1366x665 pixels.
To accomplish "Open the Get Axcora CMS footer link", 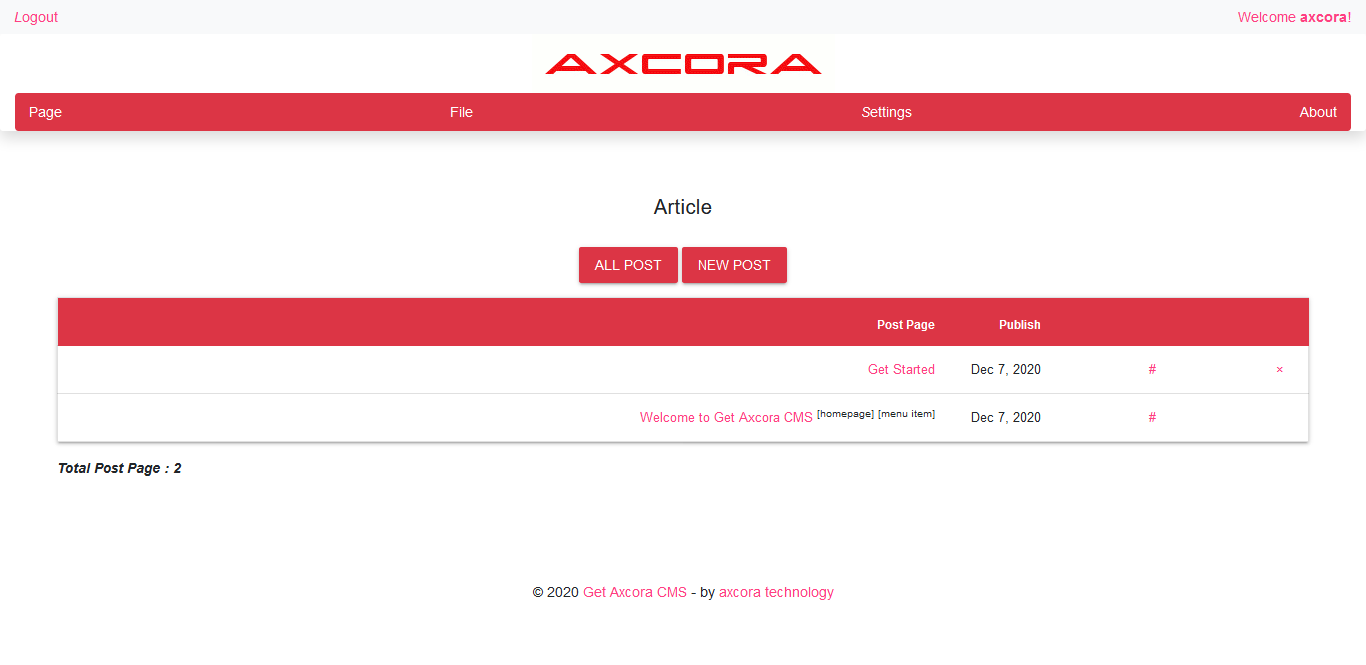I will pos(634,591).
